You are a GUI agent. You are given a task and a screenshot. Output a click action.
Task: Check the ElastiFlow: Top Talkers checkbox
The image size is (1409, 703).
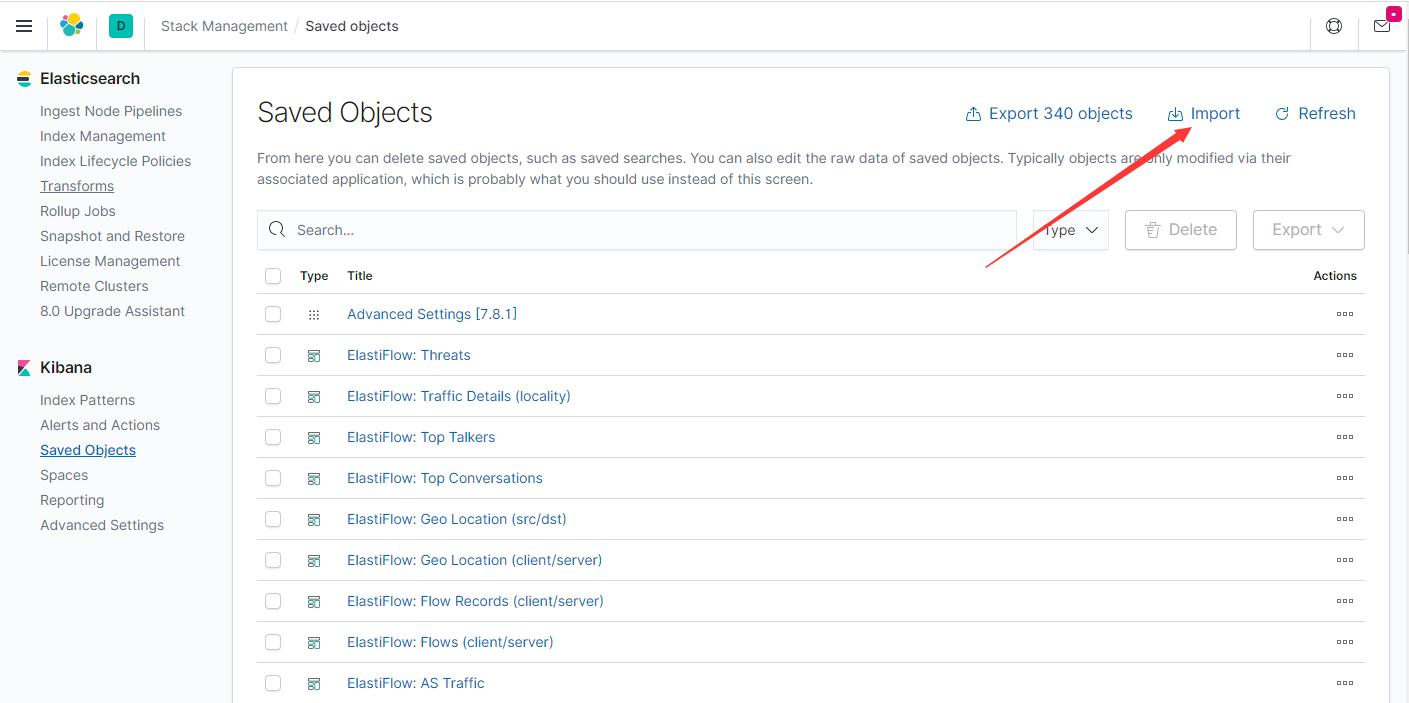pos(273,437)
